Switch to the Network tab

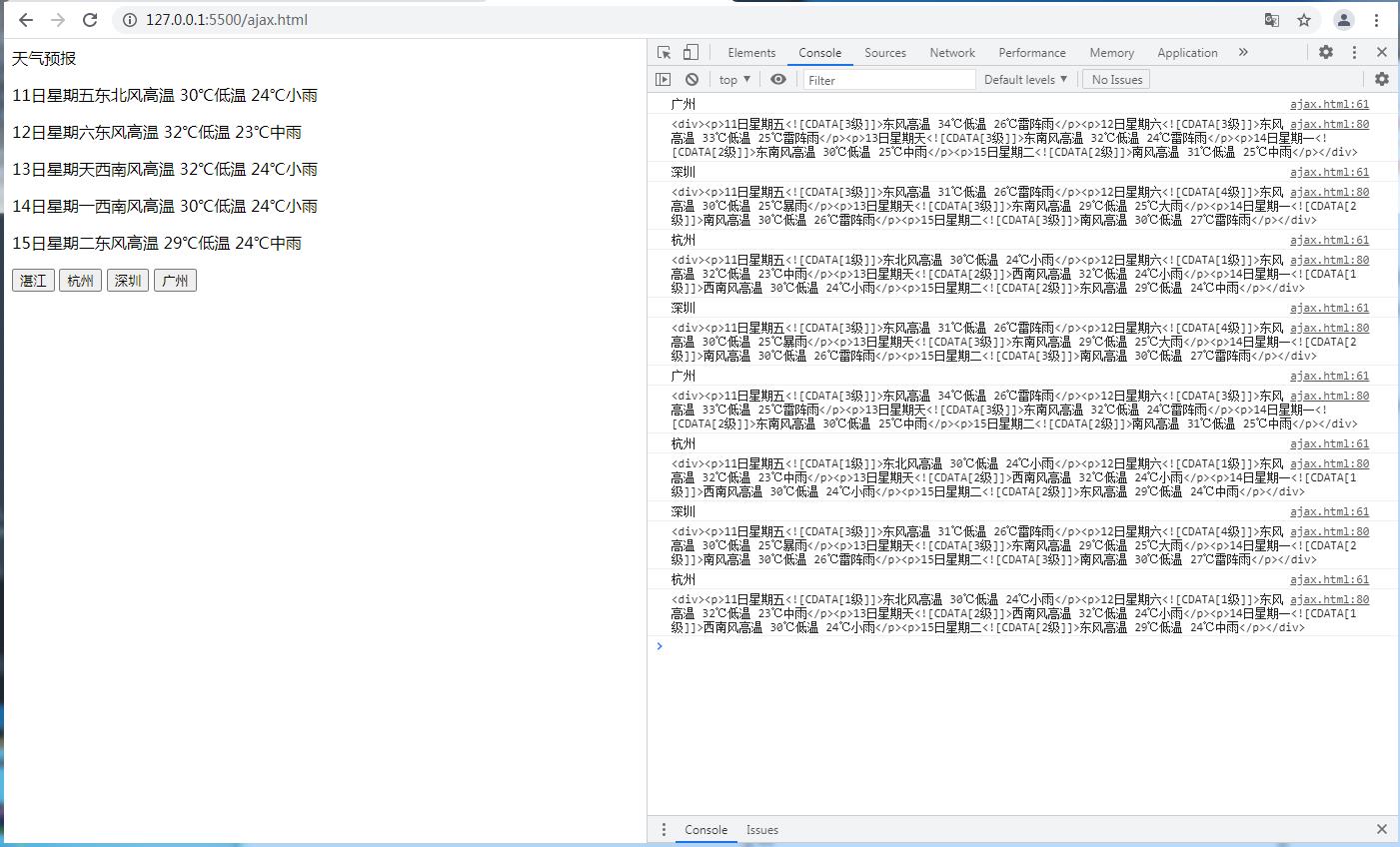(x=952, y=53)
